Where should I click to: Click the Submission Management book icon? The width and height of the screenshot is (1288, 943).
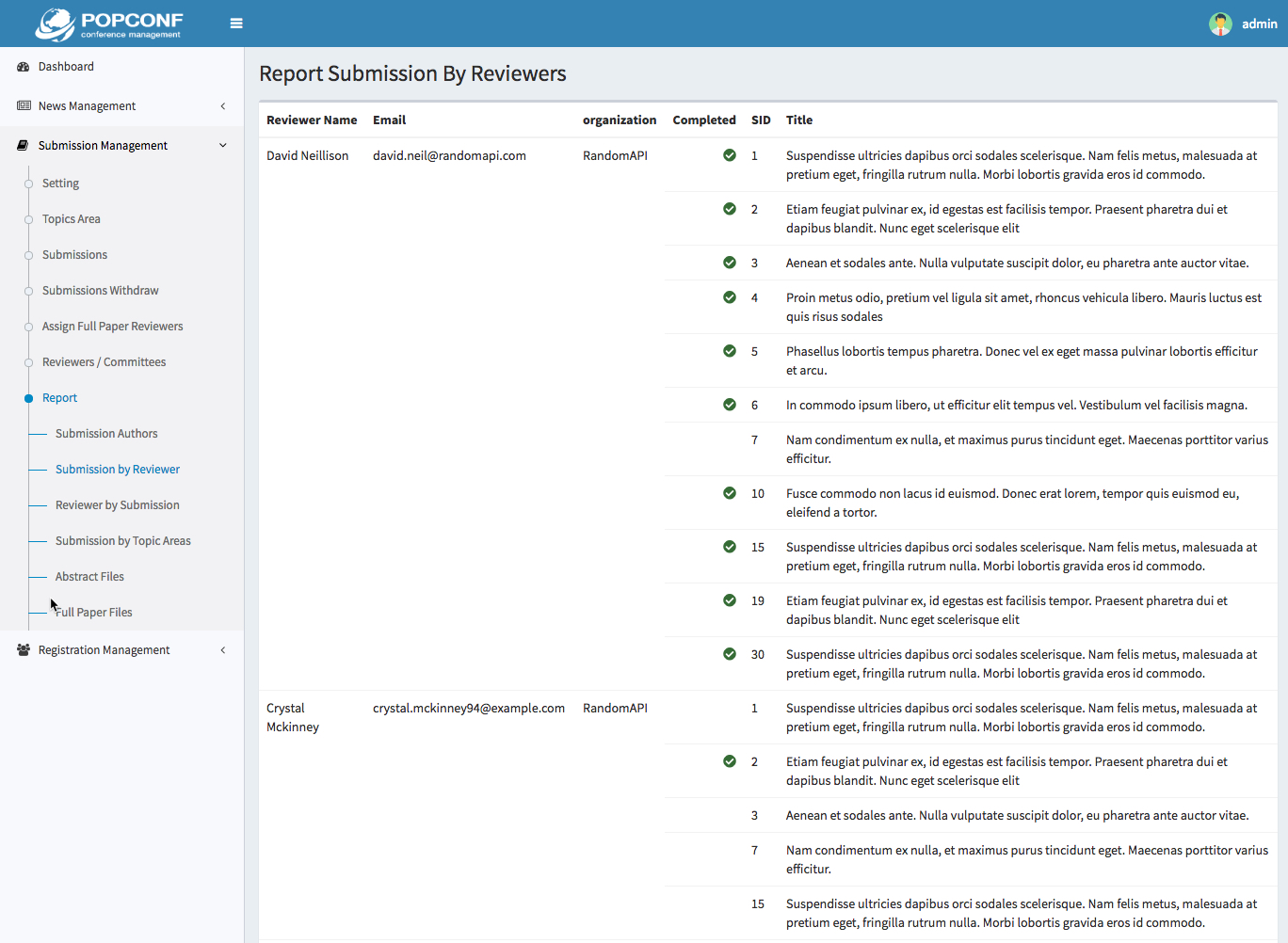coord(24,146)
